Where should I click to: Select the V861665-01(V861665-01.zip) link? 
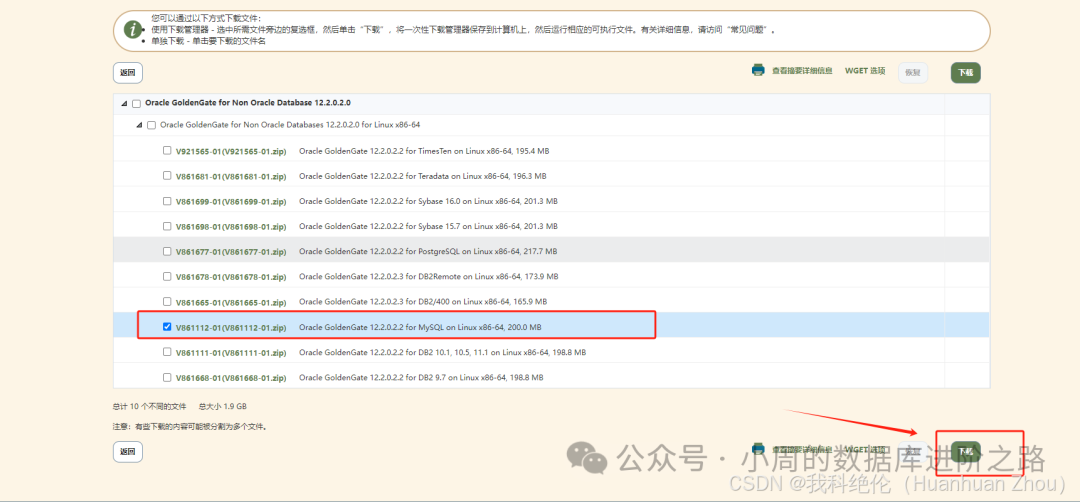[x=231, y=302]
